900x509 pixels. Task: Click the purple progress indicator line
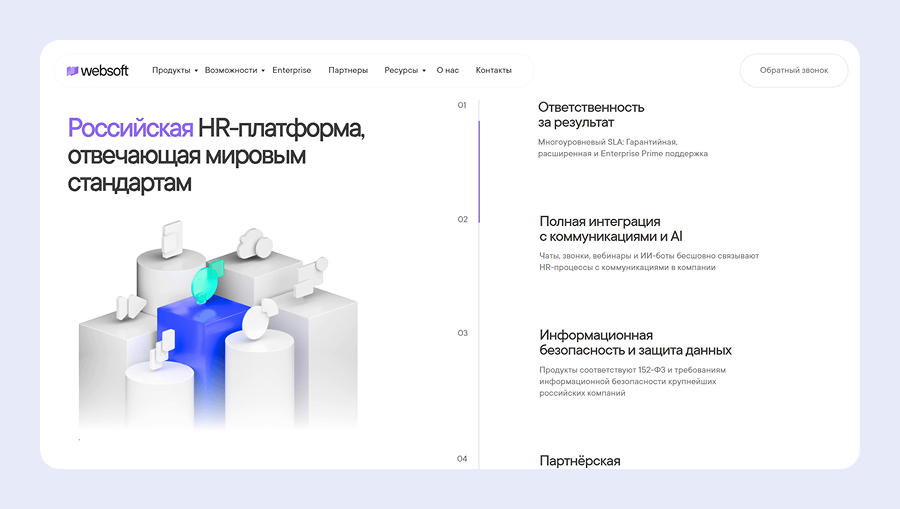pos(479,171)
